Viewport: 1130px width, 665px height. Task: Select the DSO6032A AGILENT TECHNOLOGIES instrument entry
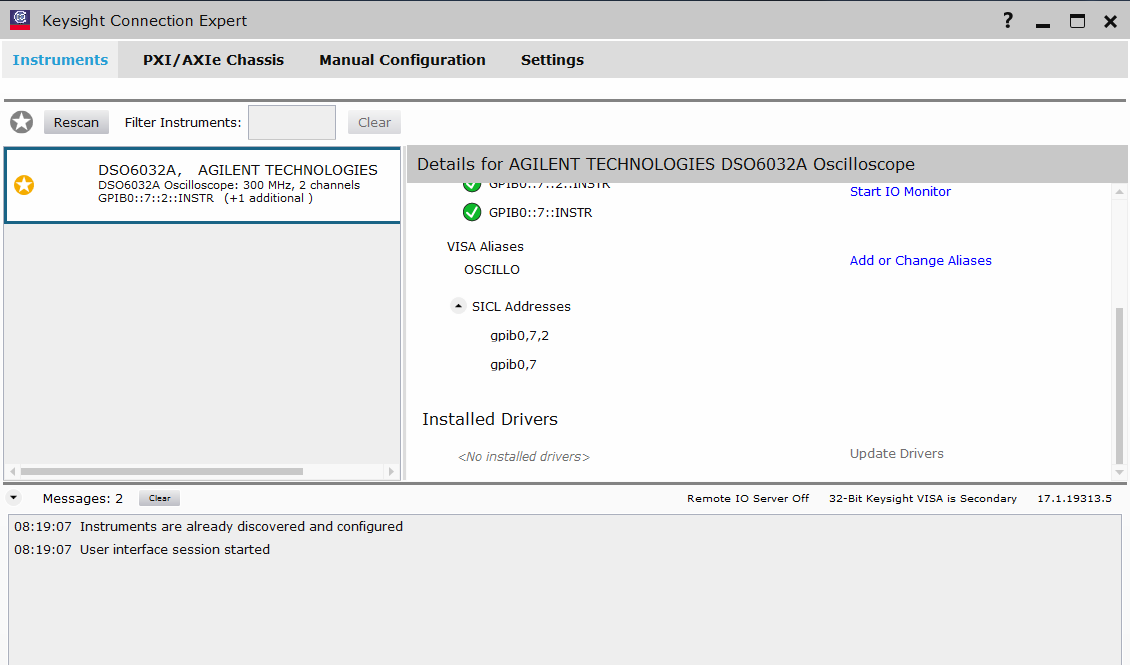point(203,186)
